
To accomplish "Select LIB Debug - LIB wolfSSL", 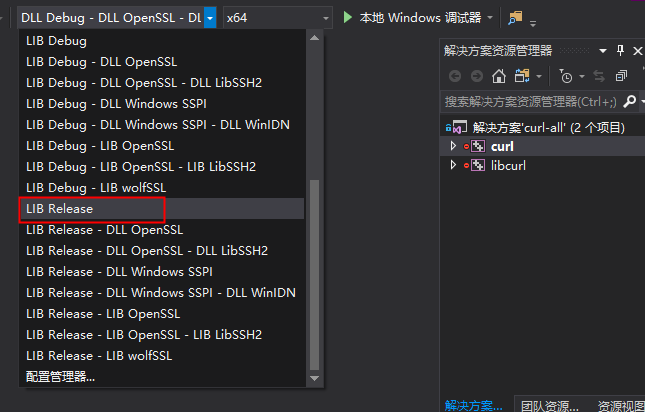I will 162,187.
